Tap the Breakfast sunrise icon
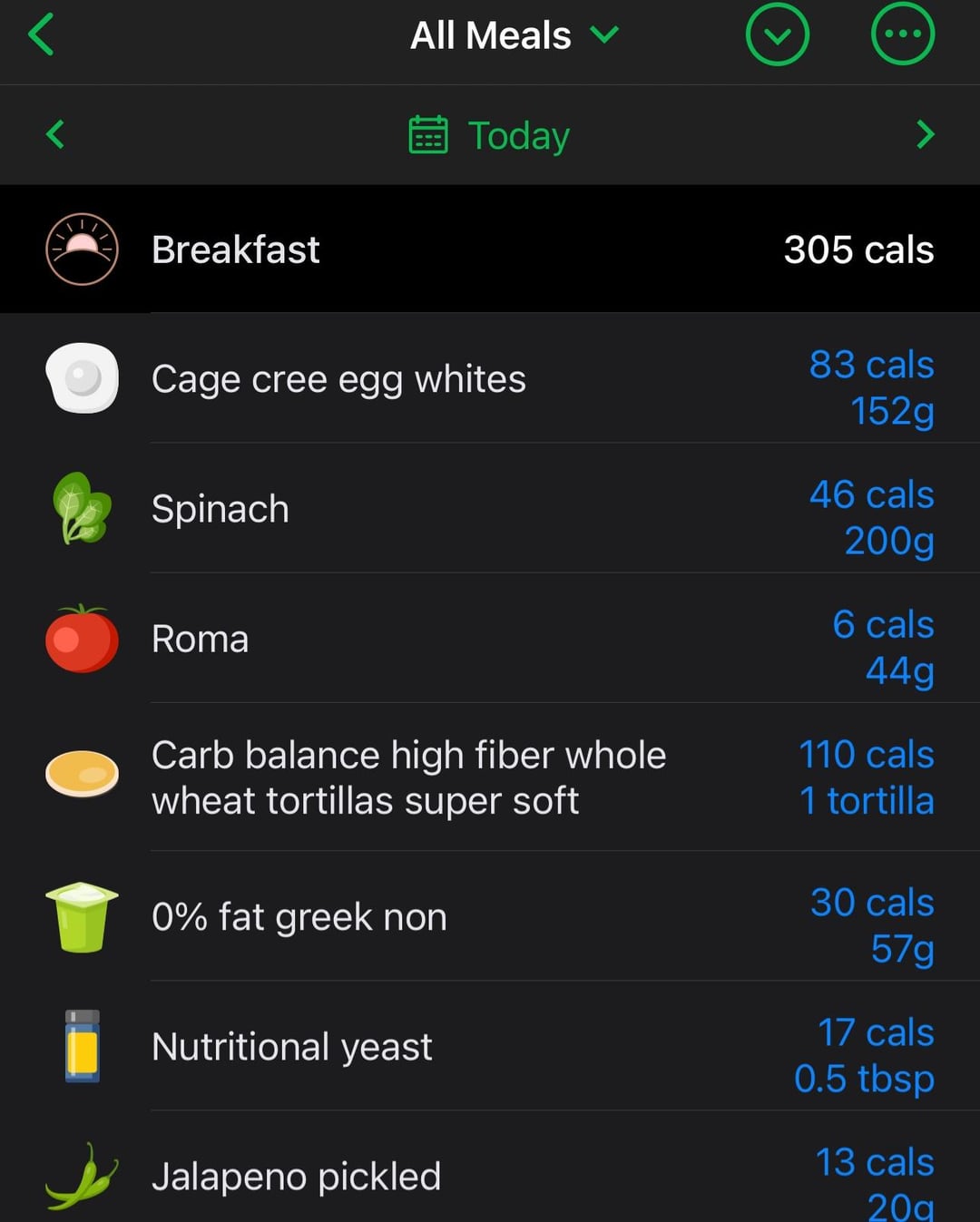The width and height of the screenshot is (980, 1222). click(82, 249)
